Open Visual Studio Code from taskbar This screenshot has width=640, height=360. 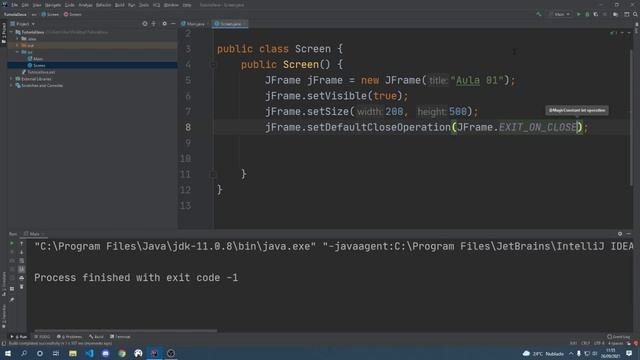[x=89, y=353]
